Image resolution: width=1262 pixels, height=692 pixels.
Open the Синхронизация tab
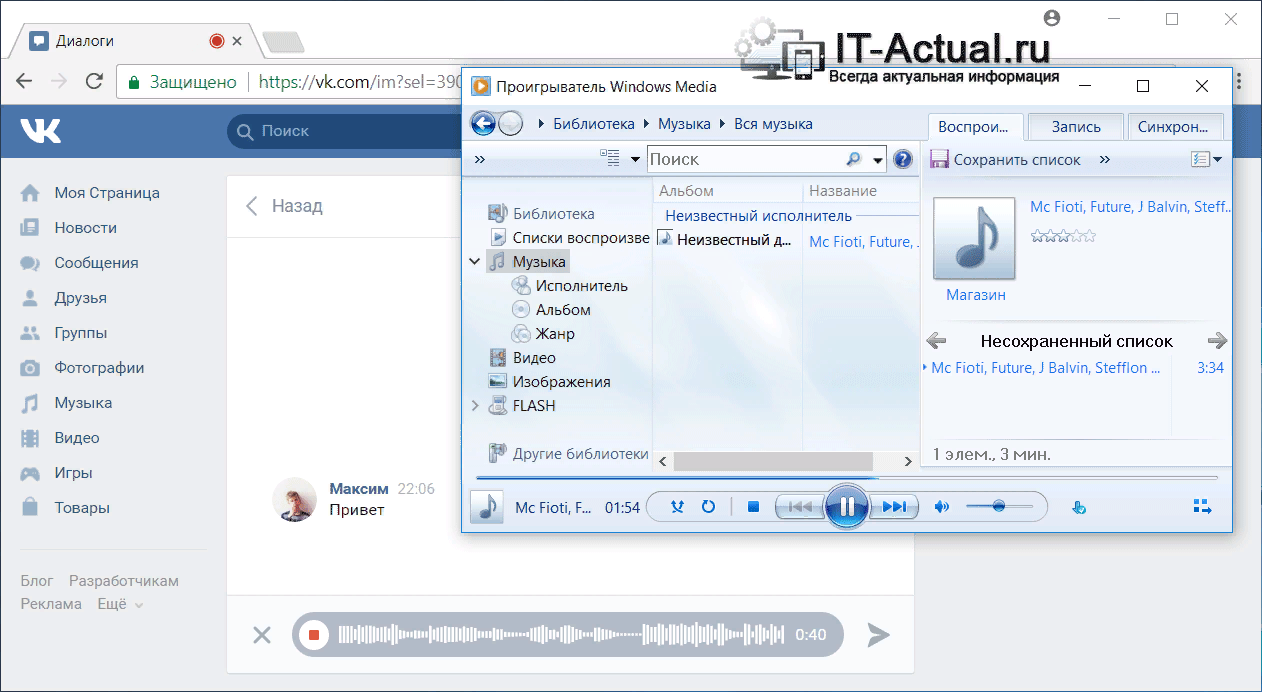1174,127
